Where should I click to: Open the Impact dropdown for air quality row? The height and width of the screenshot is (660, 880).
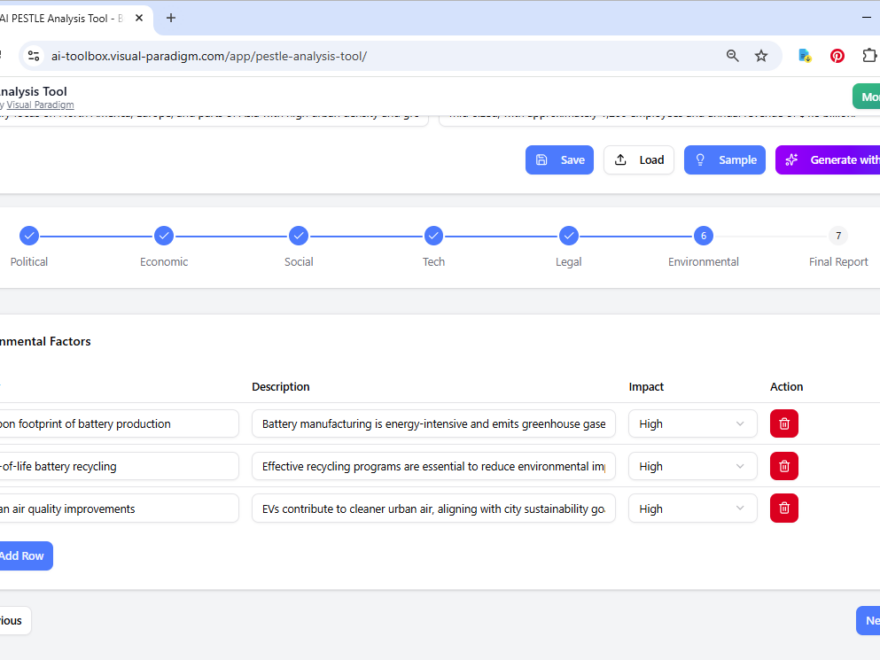coord(692,508)
